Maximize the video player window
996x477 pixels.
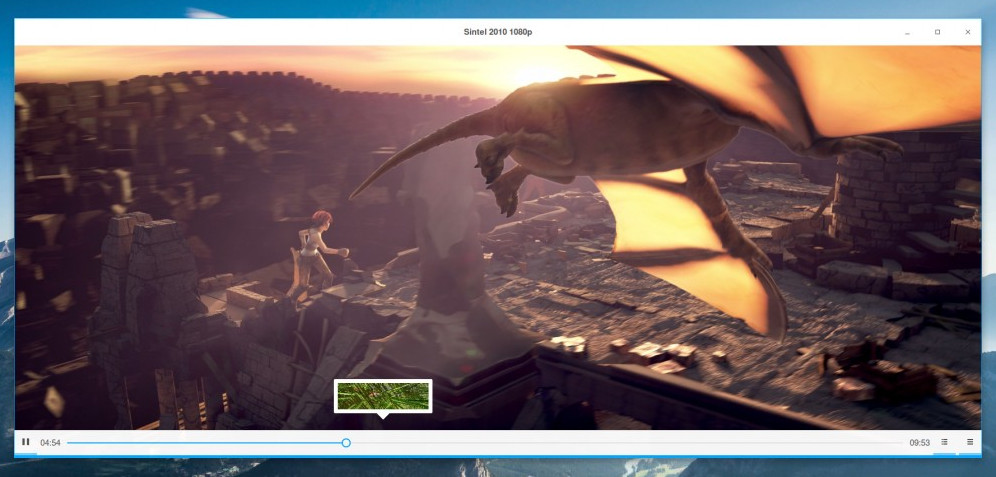click(x=937, y=32)
